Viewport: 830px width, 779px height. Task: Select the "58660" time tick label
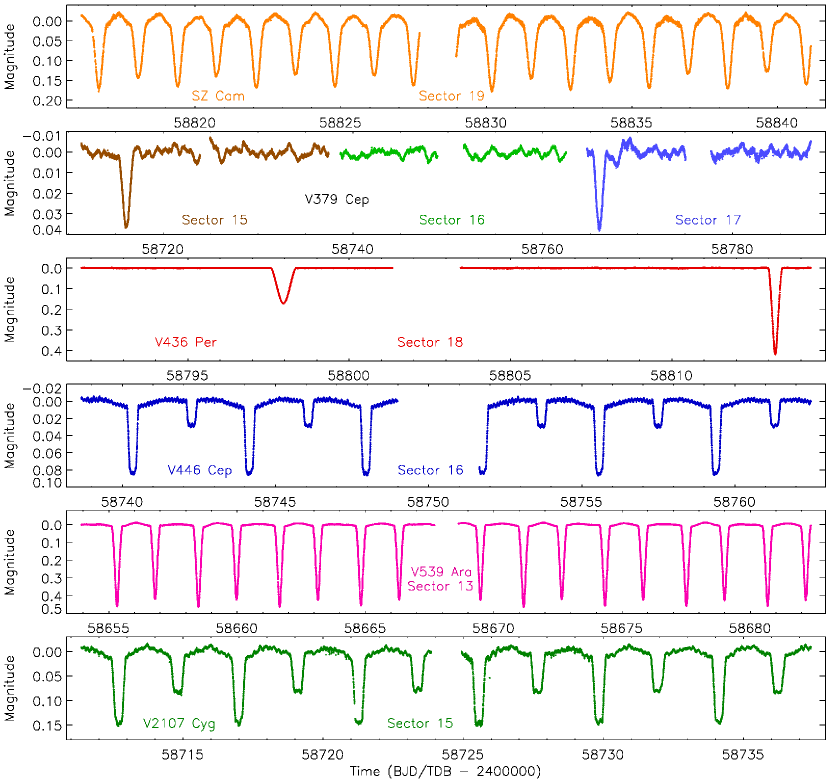237,628
